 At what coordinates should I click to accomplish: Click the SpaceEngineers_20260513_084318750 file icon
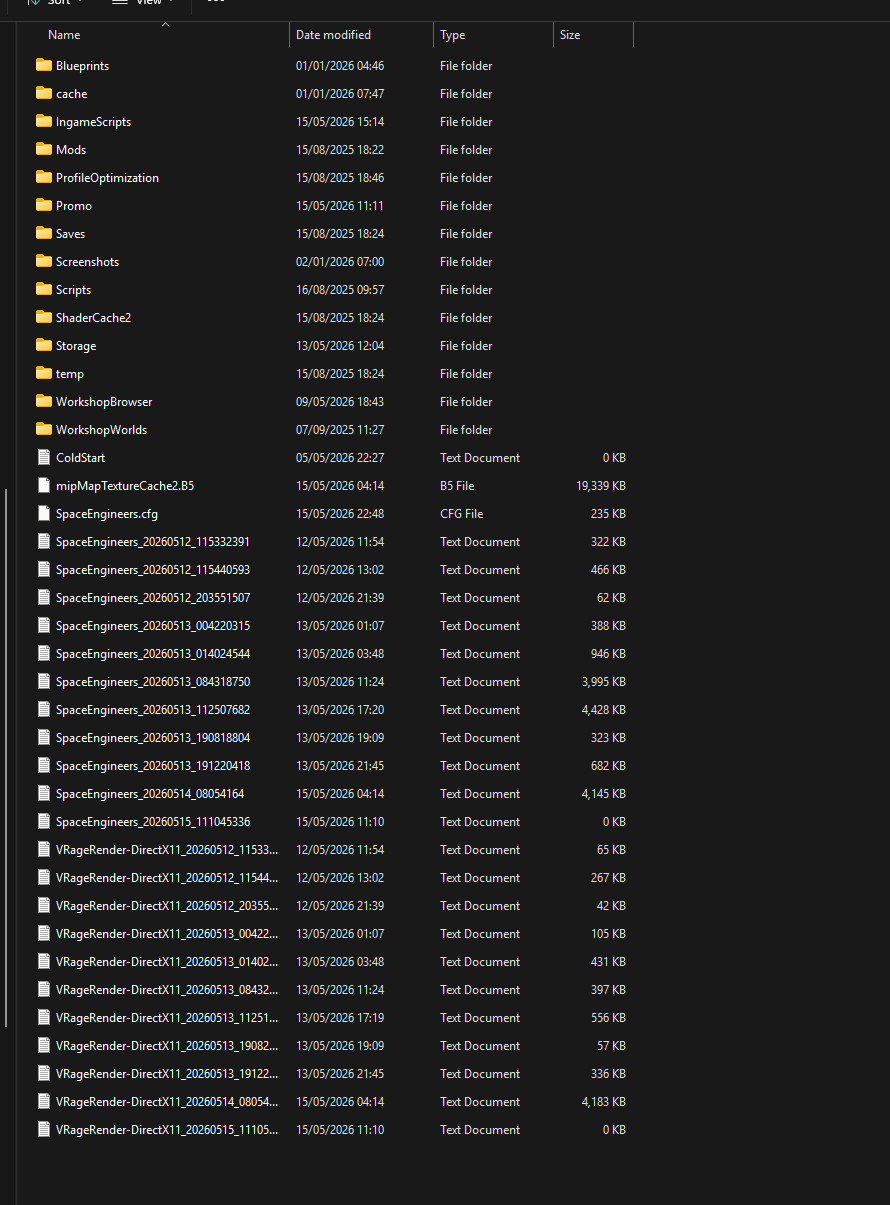43,681
